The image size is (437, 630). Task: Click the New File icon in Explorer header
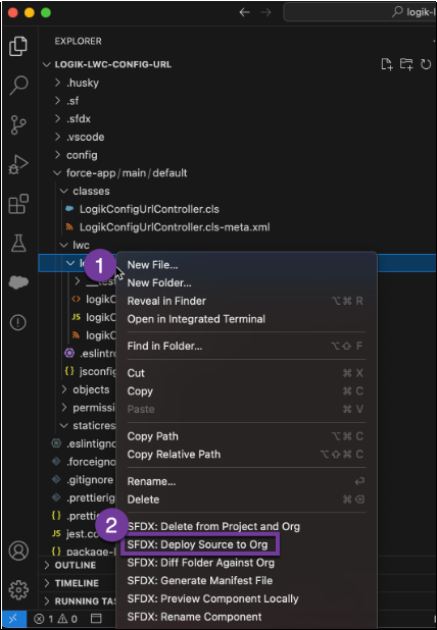386,64
